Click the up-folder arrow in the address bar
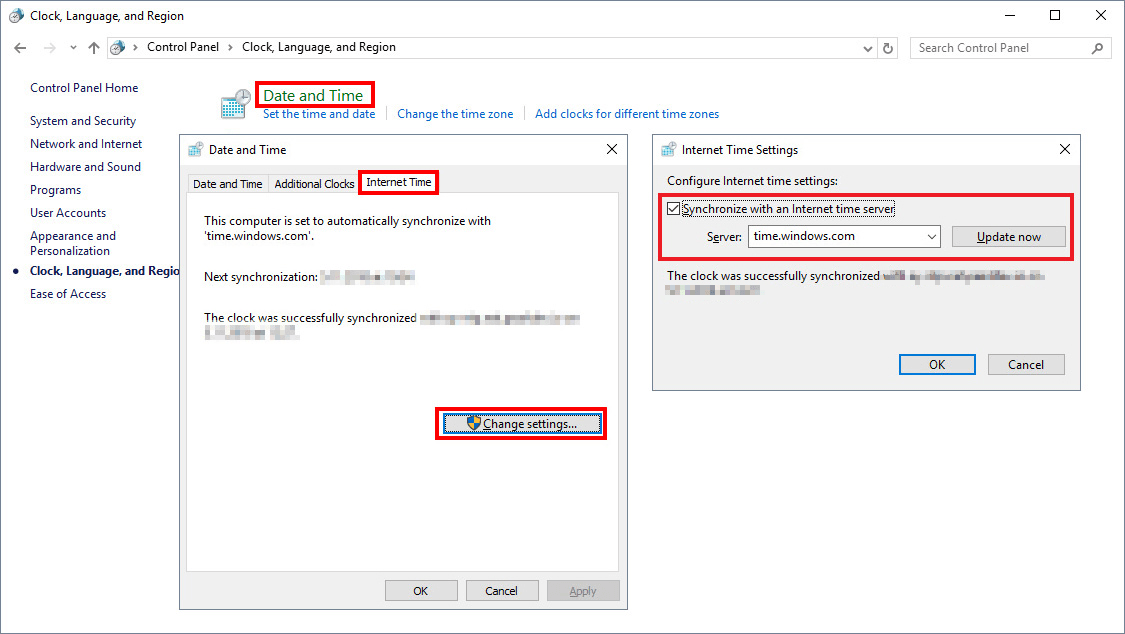This screenshot has width=1125, height=634. point(94,48)
